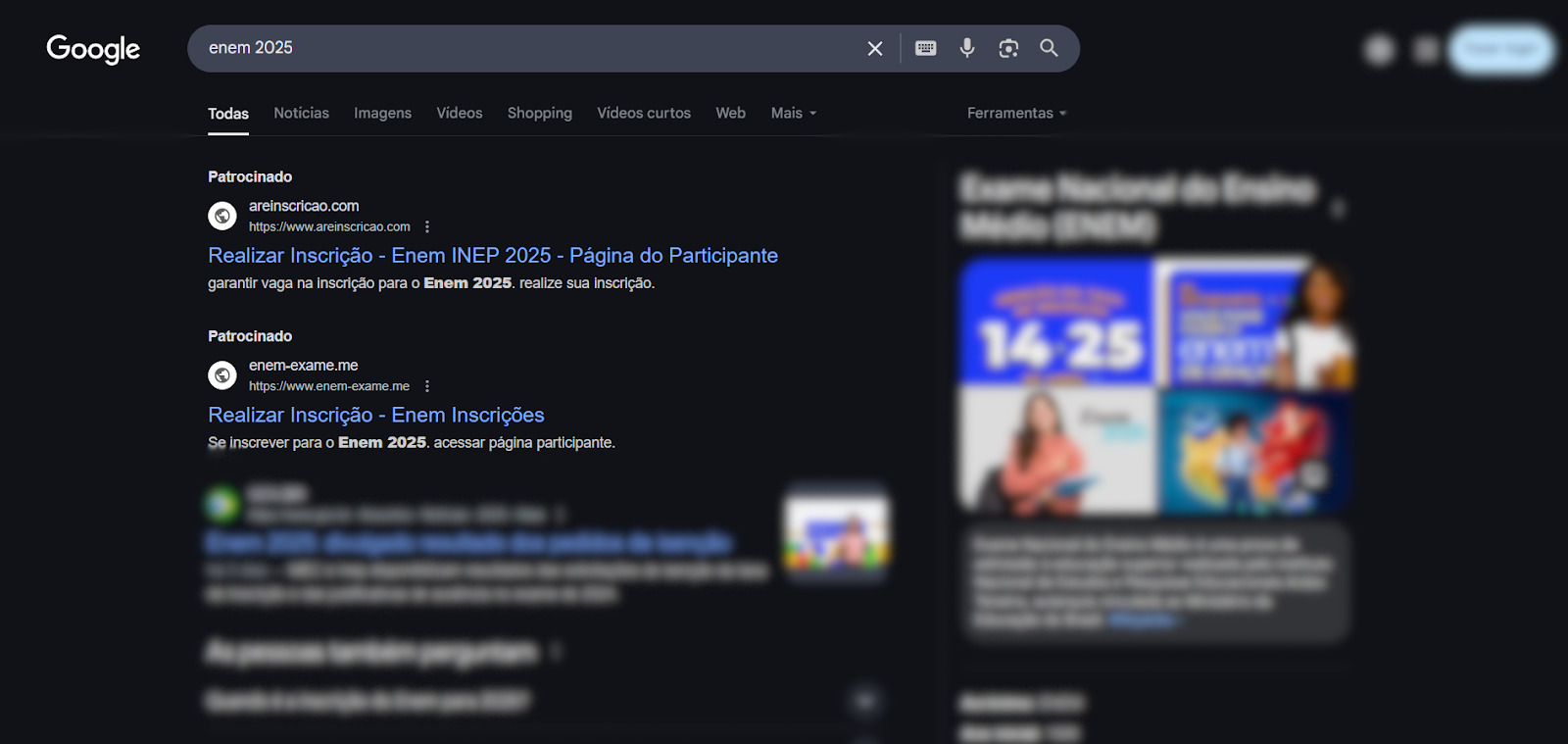The width and height of the screenshot is (1568, 744).
Task: Switch to the Imagens tab
Action: (x=382, y=113)
